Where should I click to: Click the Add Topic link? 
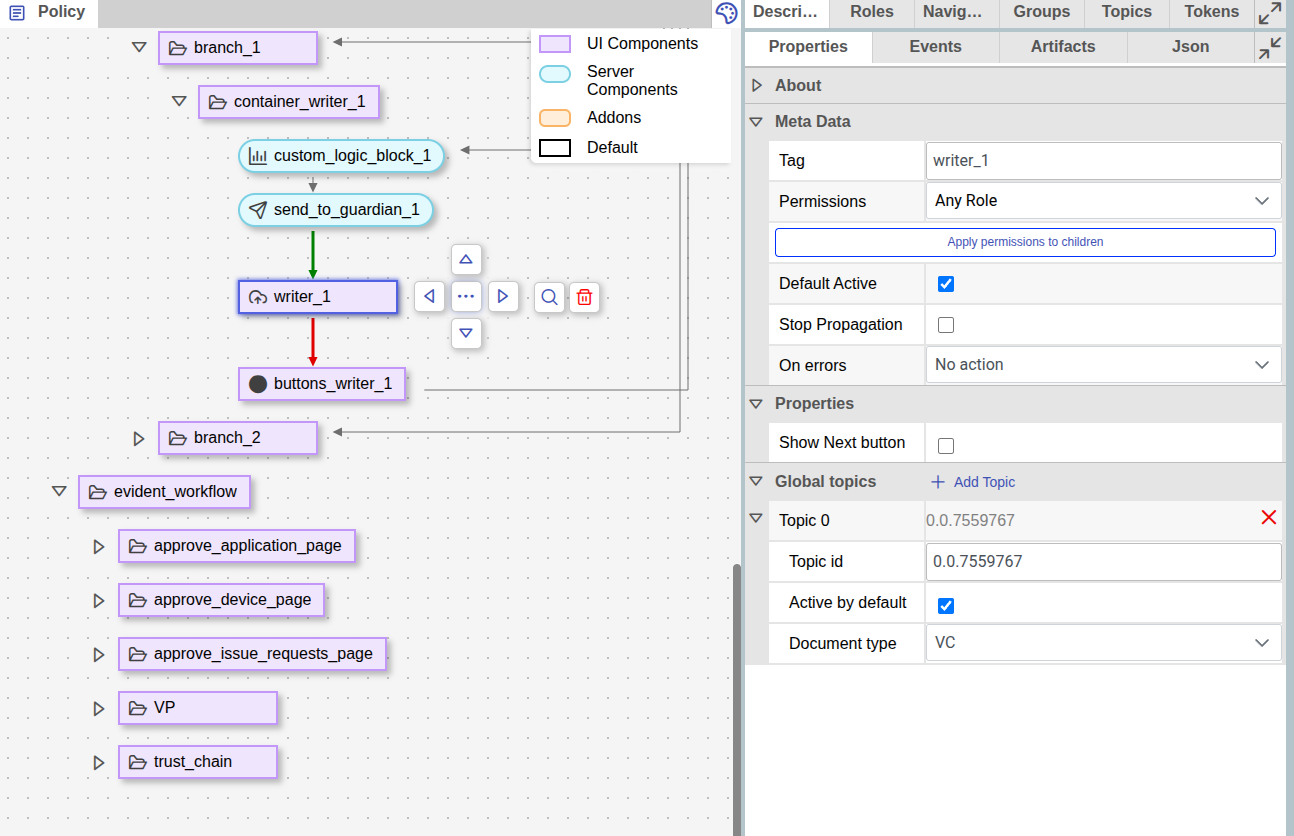973,482
